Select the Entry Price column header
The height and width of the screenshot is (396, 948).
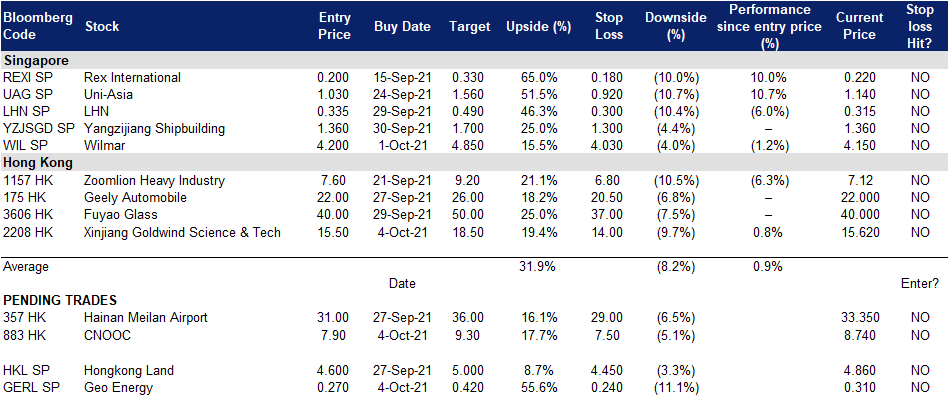point(334,26)
